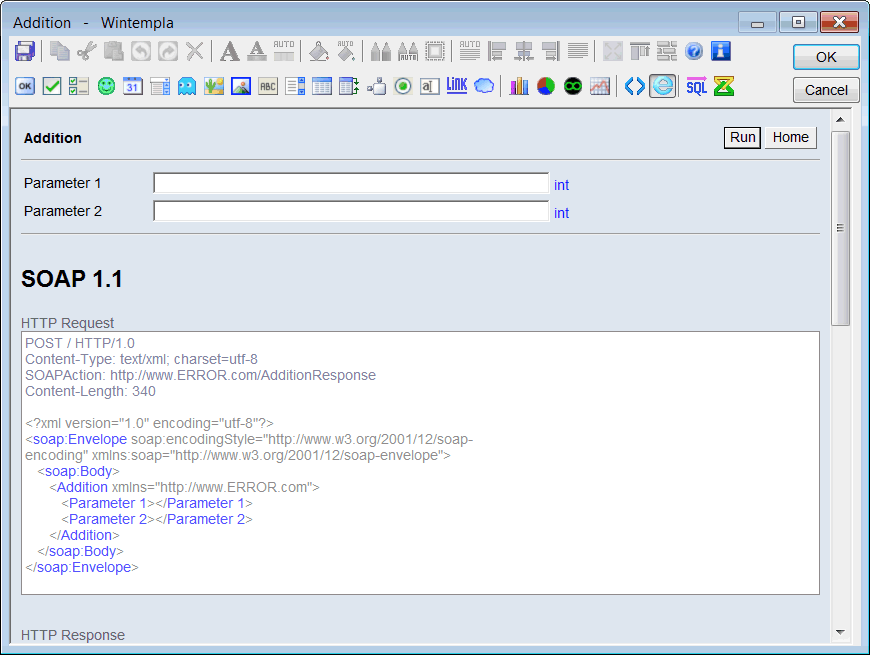This screenshot has width=870, height=655.
Task: Click the scrollbar down arrow
Action: click(841, 632)
